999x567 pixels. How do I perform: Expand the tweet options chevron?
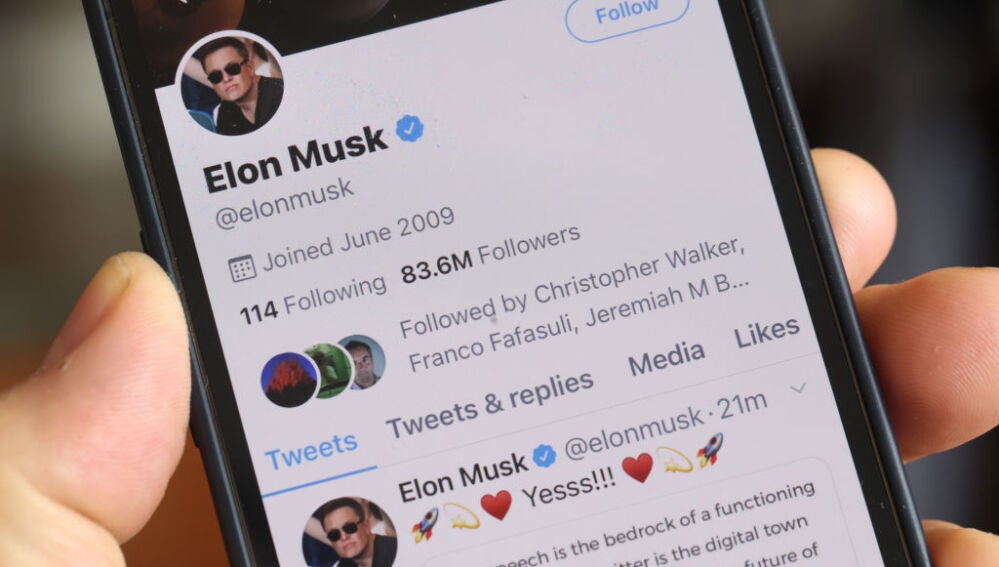point(798,388)
